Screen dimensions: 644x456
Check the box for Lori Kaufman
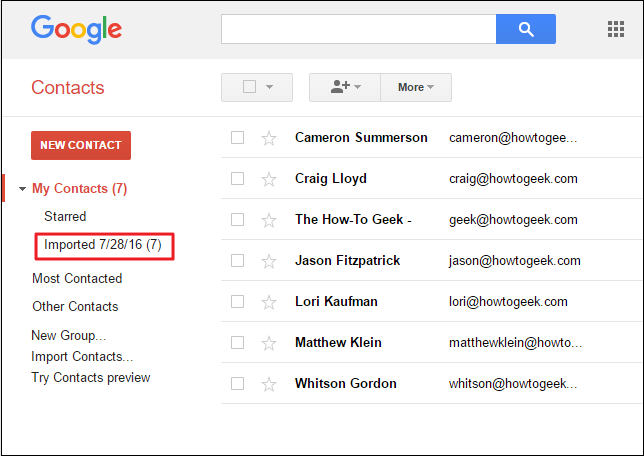(237, 302)
